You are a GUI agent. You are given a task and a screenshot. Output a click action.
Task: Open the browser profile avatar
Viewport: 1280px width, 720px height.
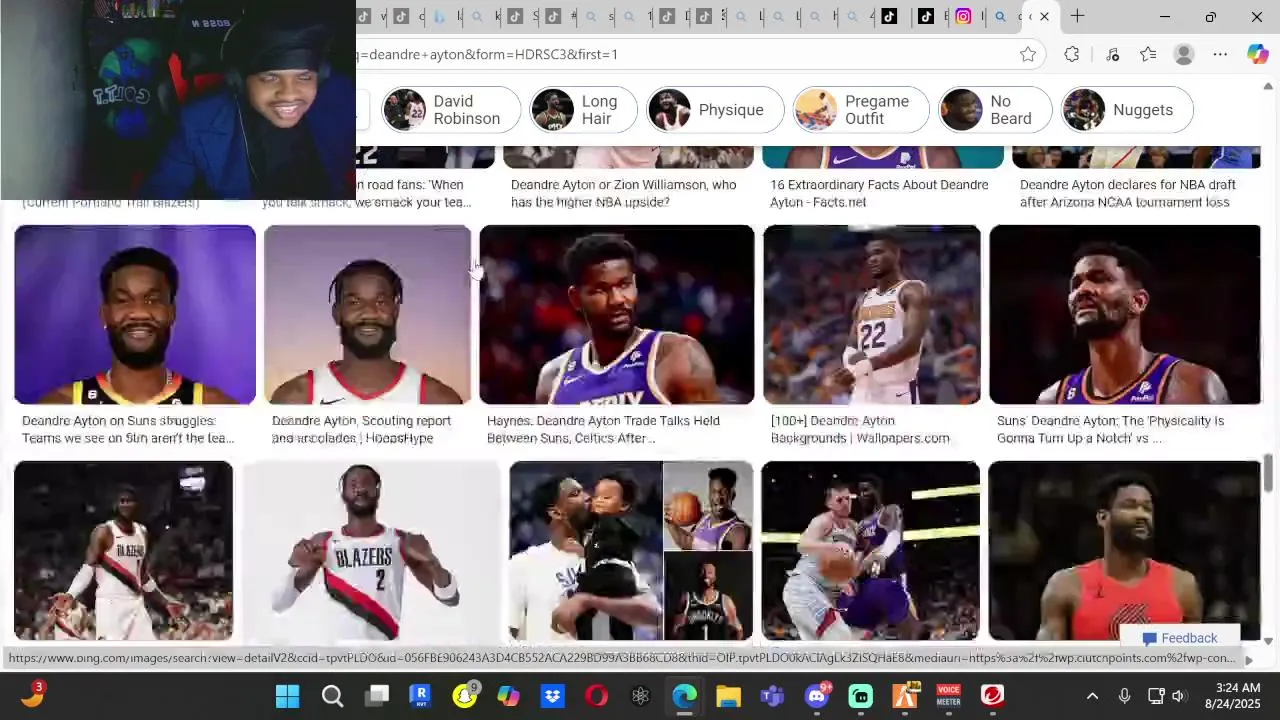click(1184, 54)
